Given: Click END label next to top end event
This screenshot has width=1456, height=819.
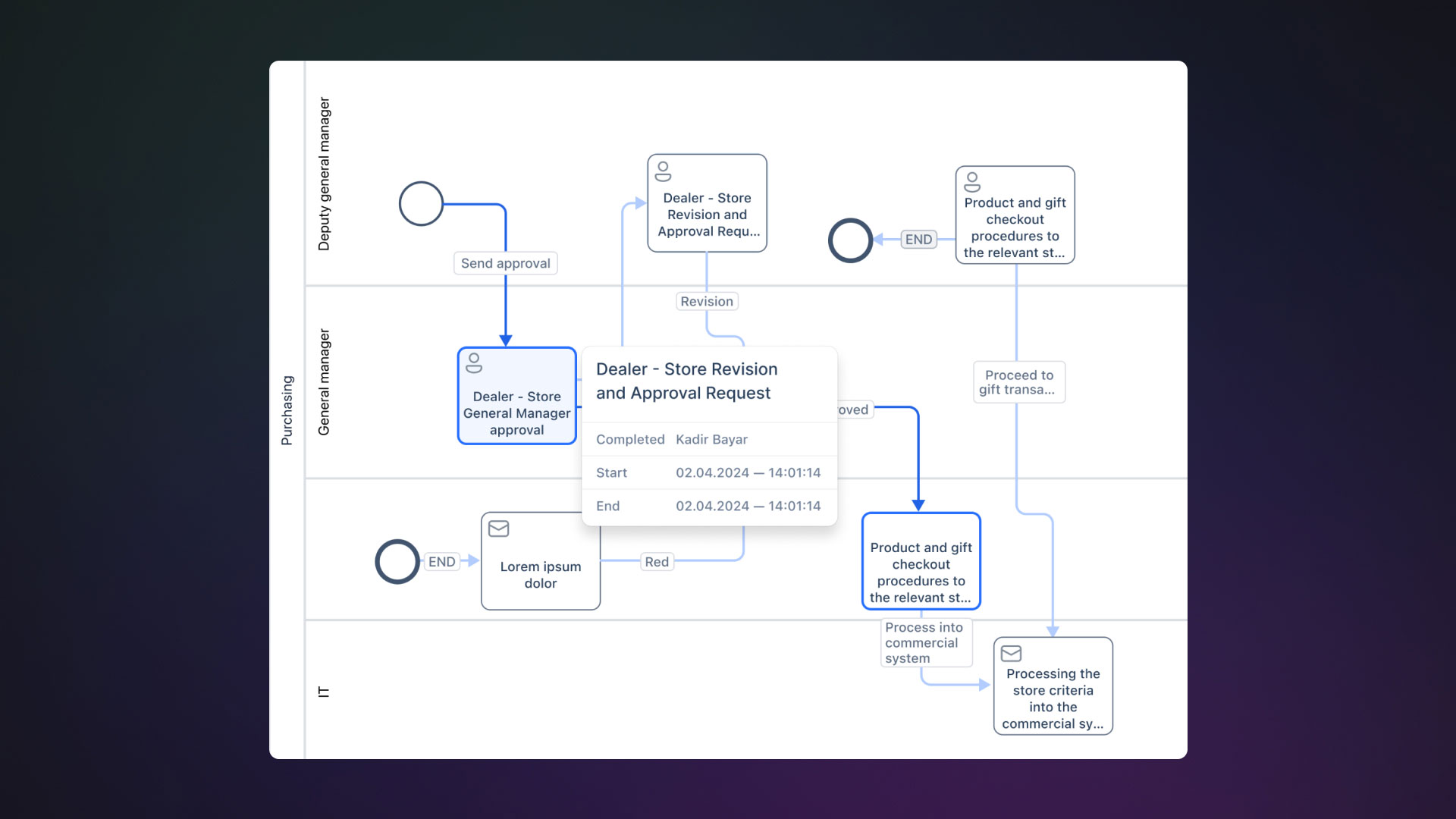Looking at the screenshot, I should 918,239.
